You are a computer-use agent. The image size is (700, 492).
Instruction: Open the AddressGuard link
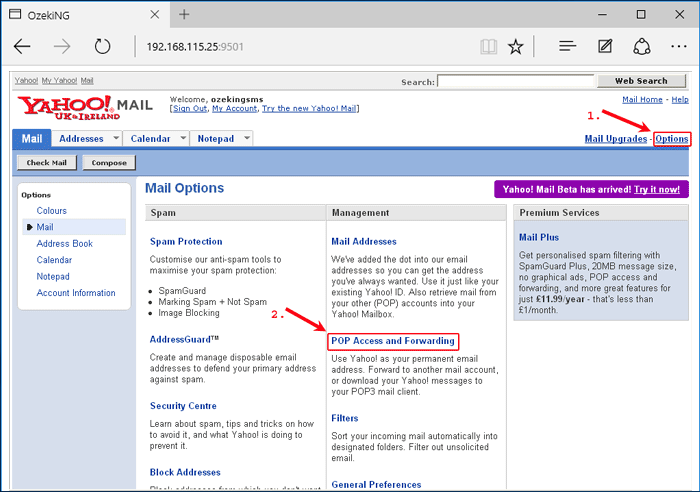[184, 339]
